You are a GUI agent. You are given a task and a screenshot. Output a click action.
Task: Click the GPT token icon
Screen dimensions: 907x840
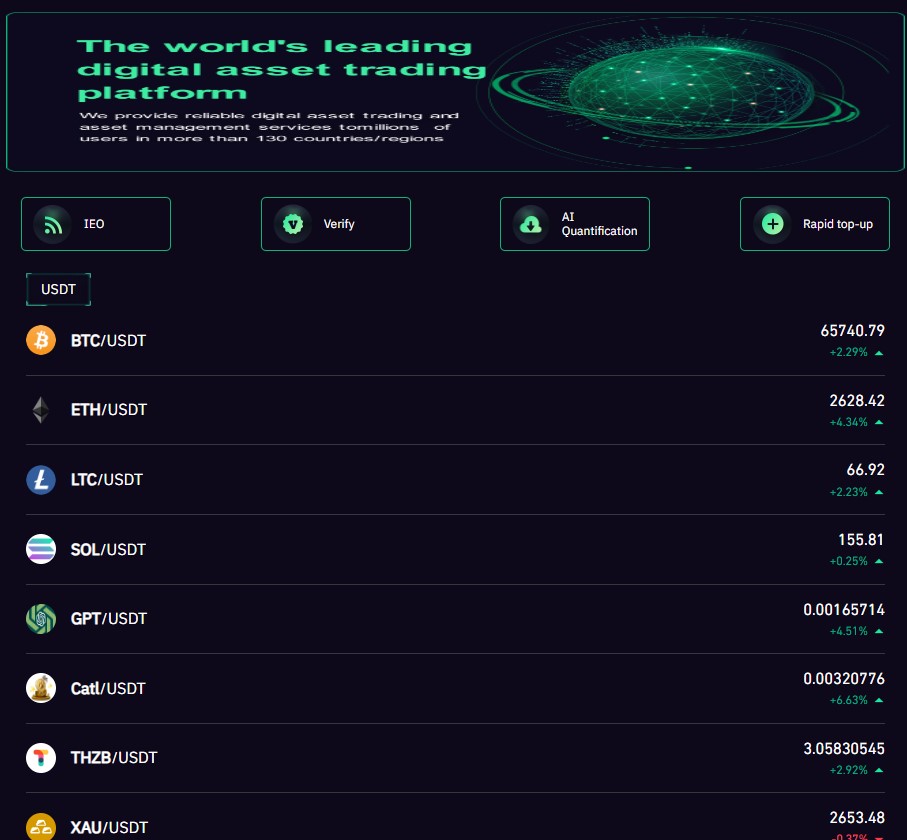pos(41,618)
